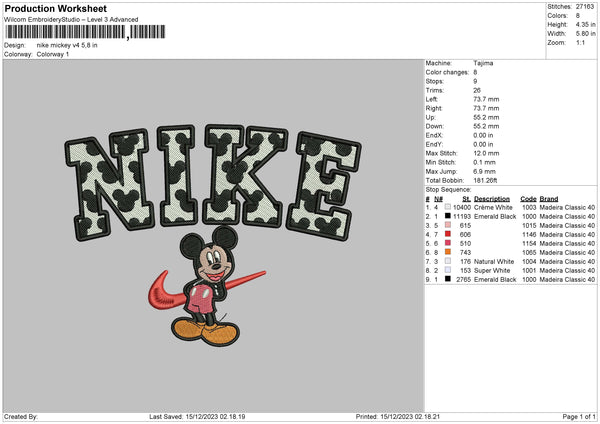Click the Trims value 26

click(477, 90)
